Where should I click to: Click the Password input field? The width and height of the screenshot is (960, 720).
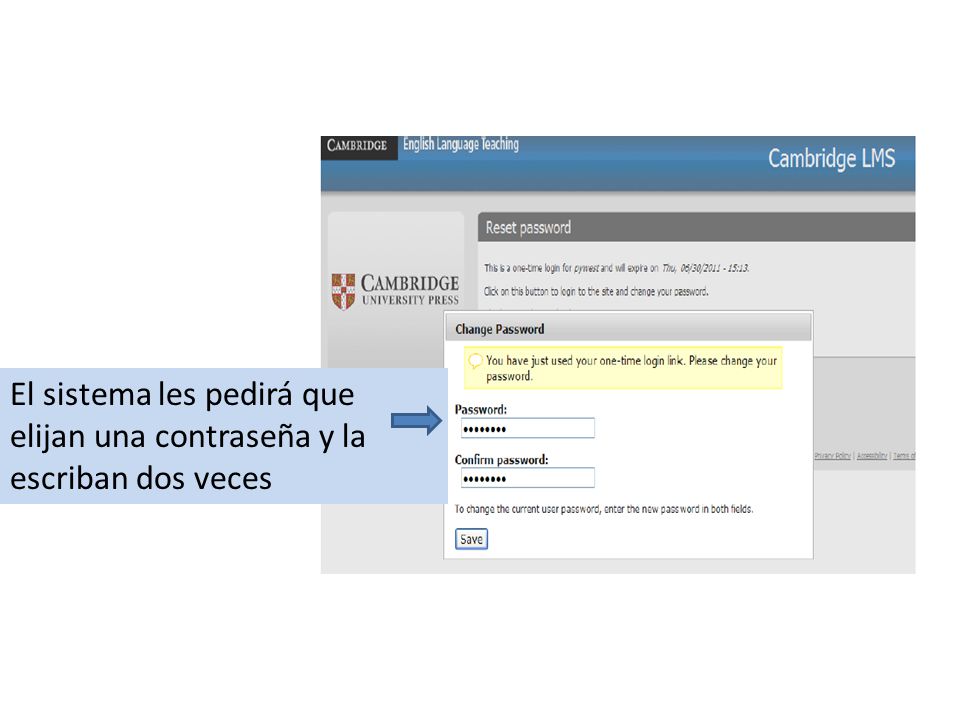pyautogui.click(x=527, y=428)
